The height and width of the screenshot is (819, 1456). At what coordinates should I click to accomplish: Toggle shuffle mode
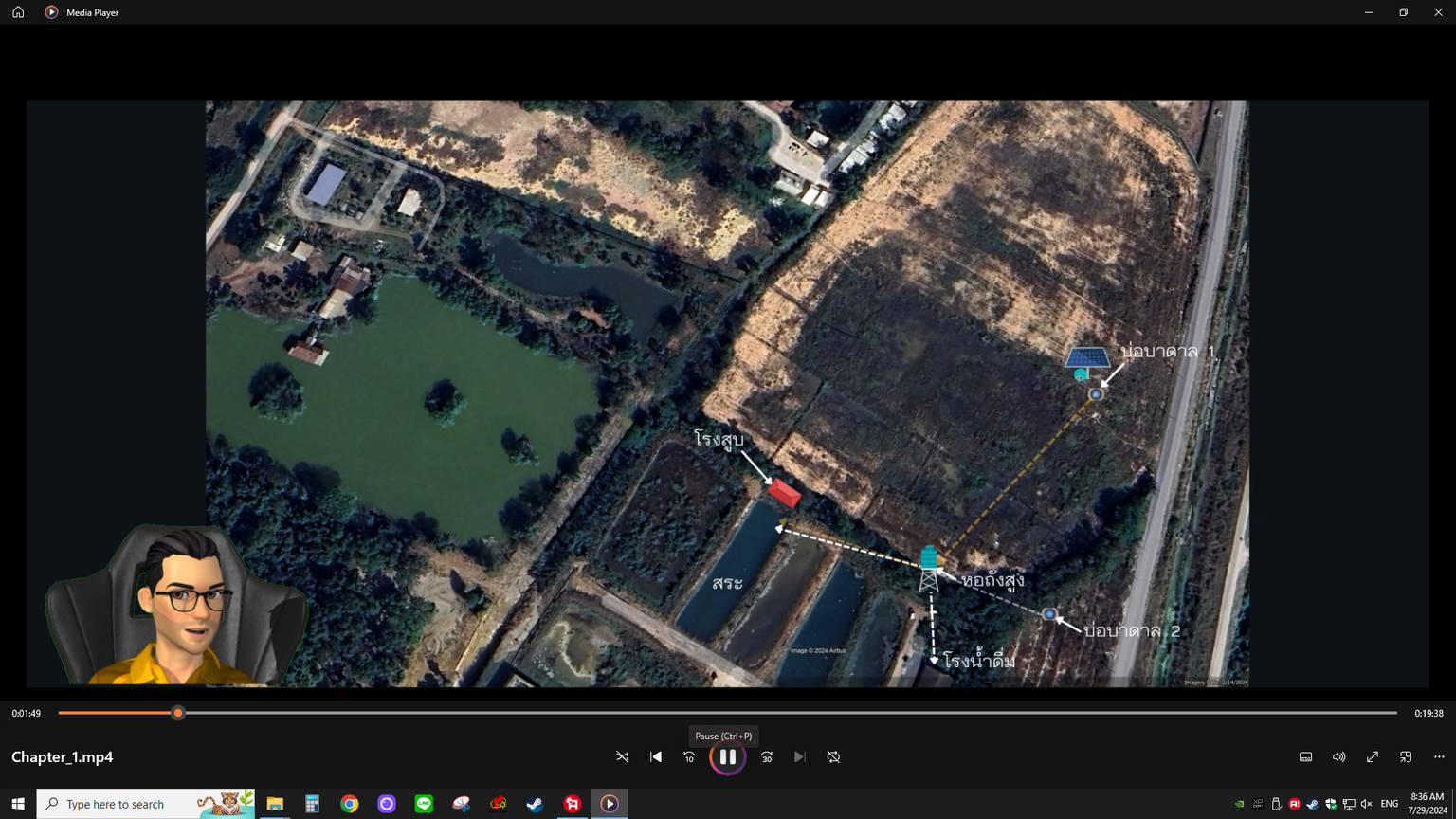click(x=623, y=757)
